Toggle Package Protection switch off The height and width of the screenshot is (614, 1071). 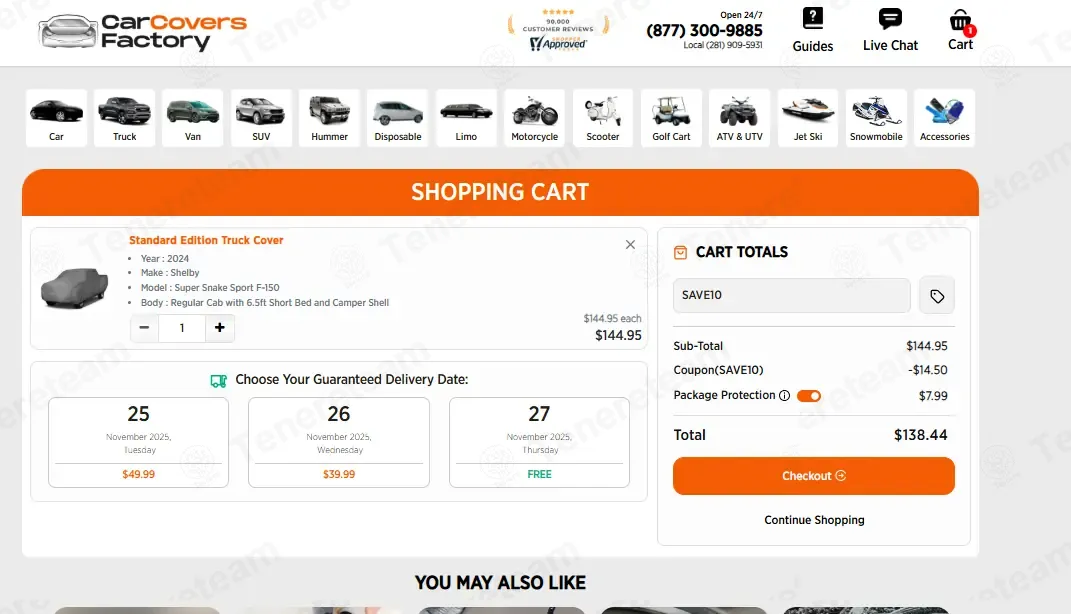coord(809,396)
